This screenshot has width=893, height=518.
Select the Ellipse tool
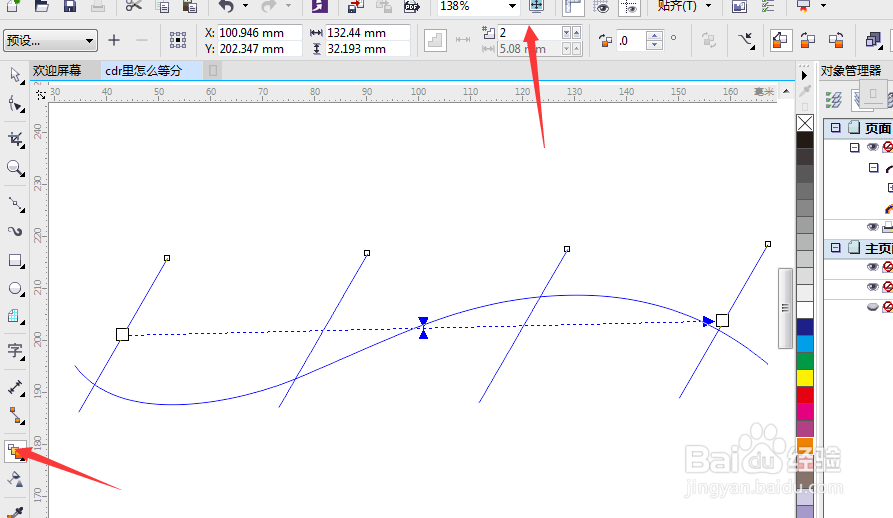(x=15, y=289)
